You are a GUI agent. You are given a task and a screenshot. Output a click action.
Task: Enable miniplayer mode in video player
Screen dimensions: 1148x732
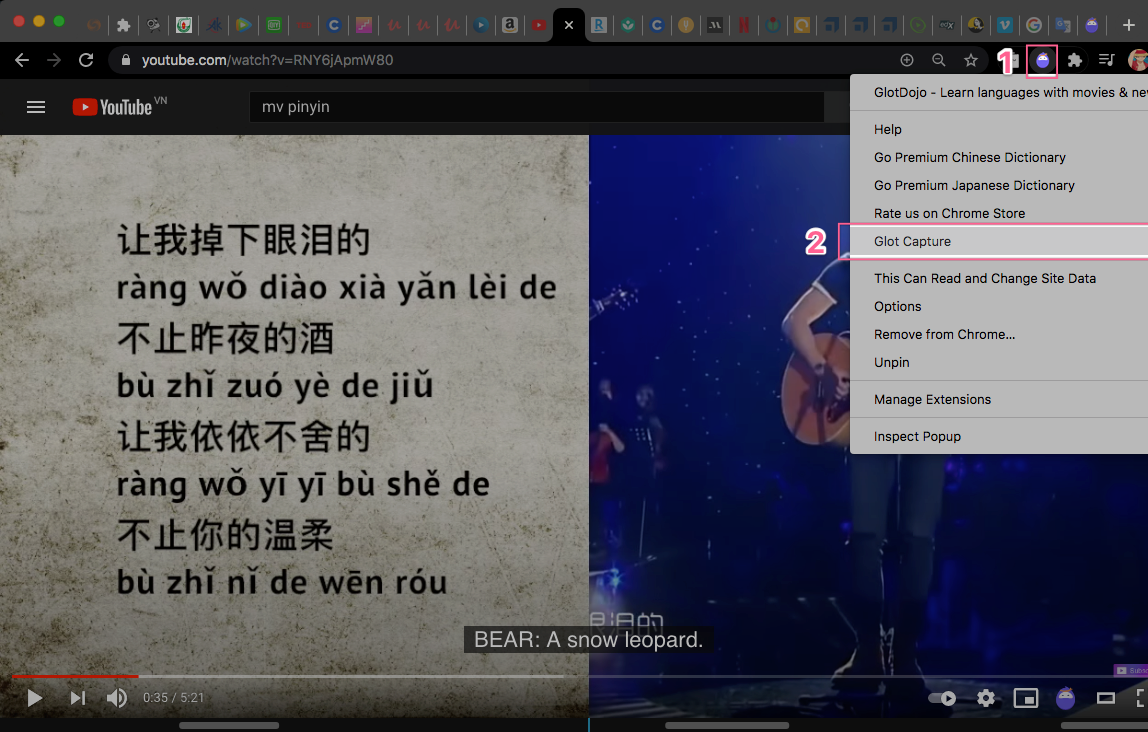pyautogui.click(x=1026, y=698)
